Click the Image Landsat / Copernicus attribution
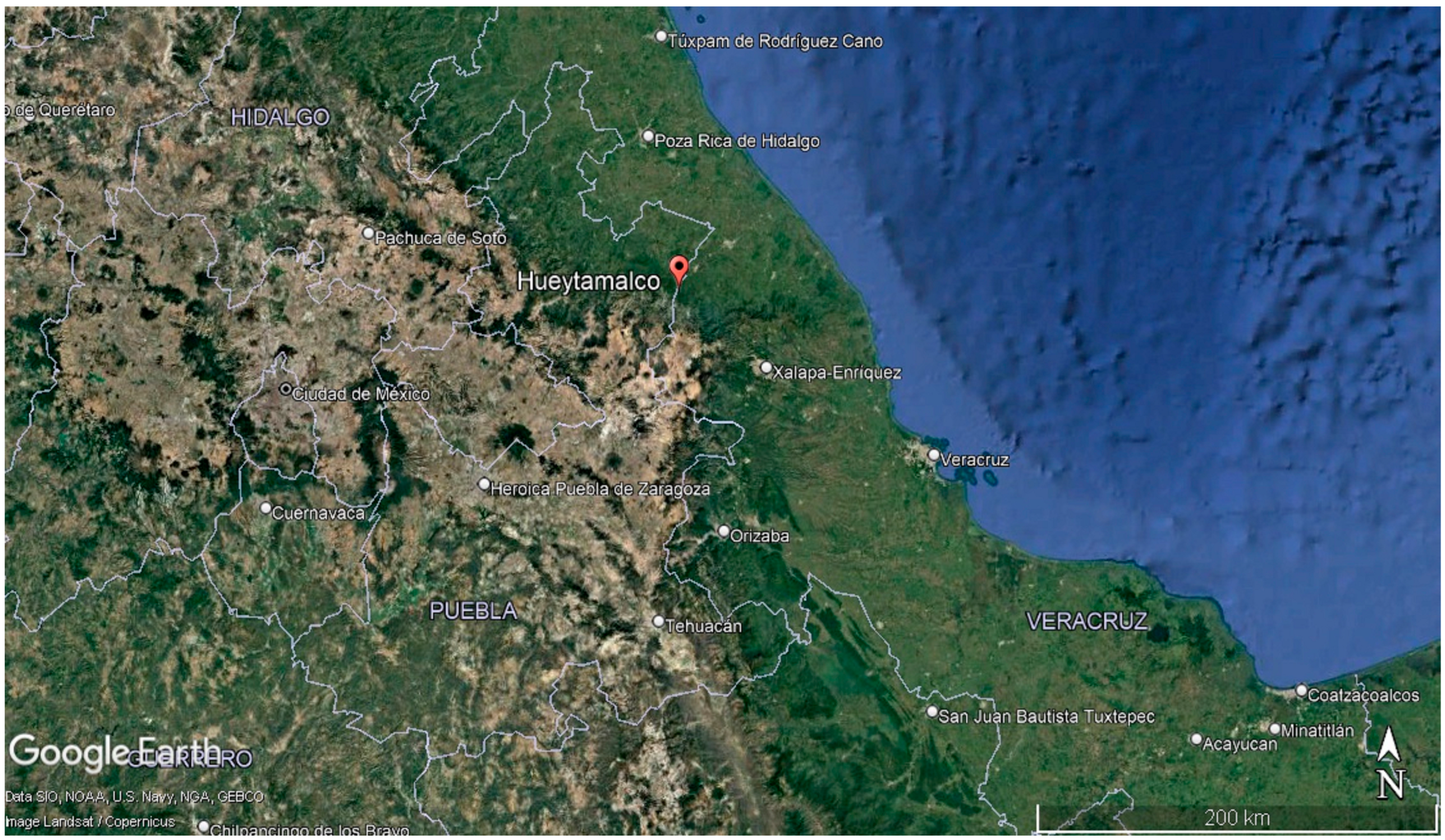1445x840 pixels. (90, 822)
